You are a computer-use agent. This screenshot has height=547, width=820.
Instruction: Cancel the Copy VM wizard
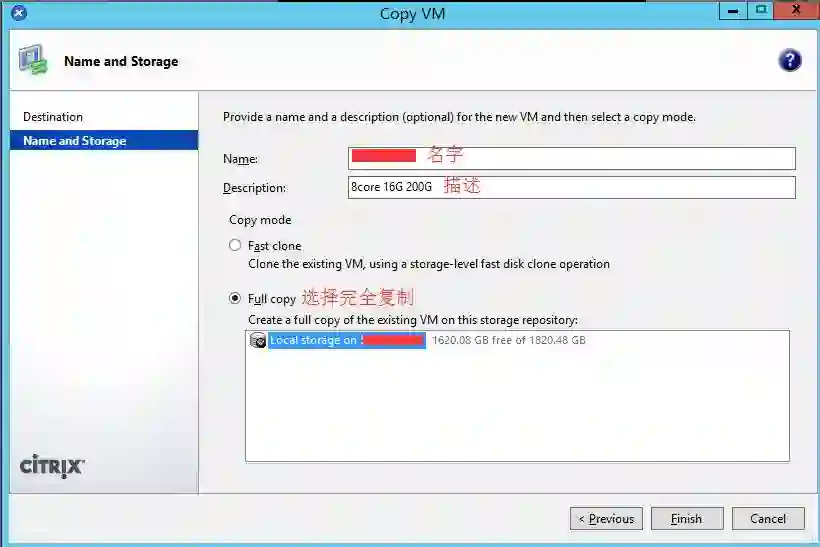coord(768,518)
